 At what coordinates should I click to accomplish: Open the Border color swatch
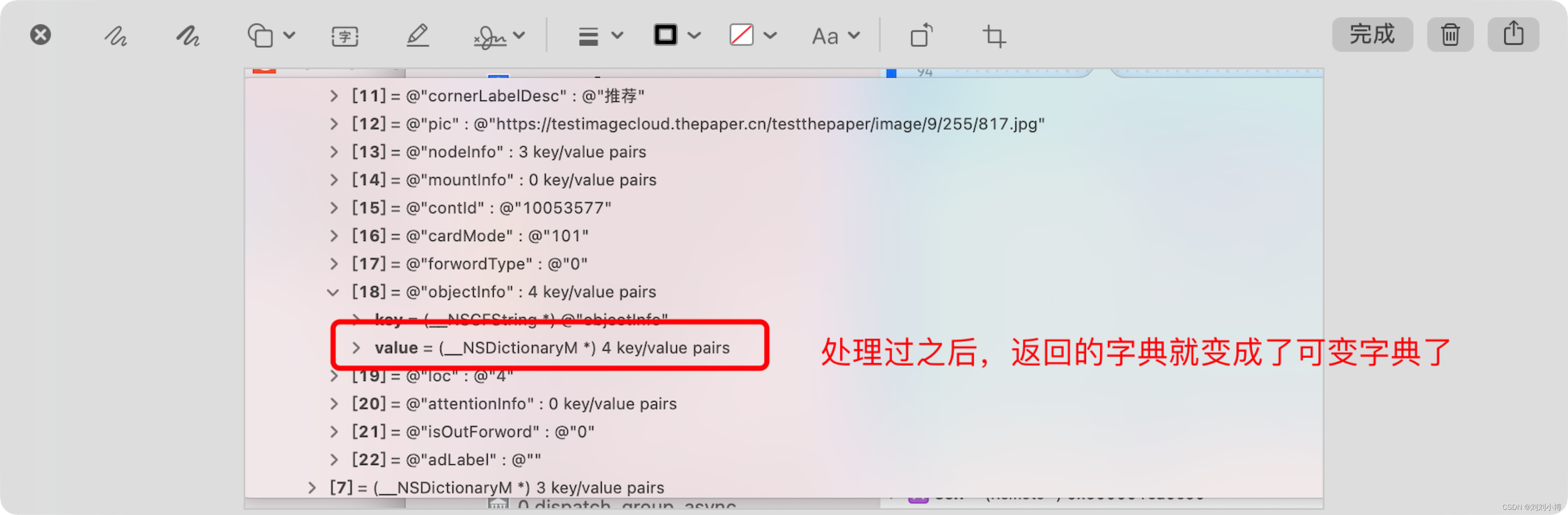(665, 35)
